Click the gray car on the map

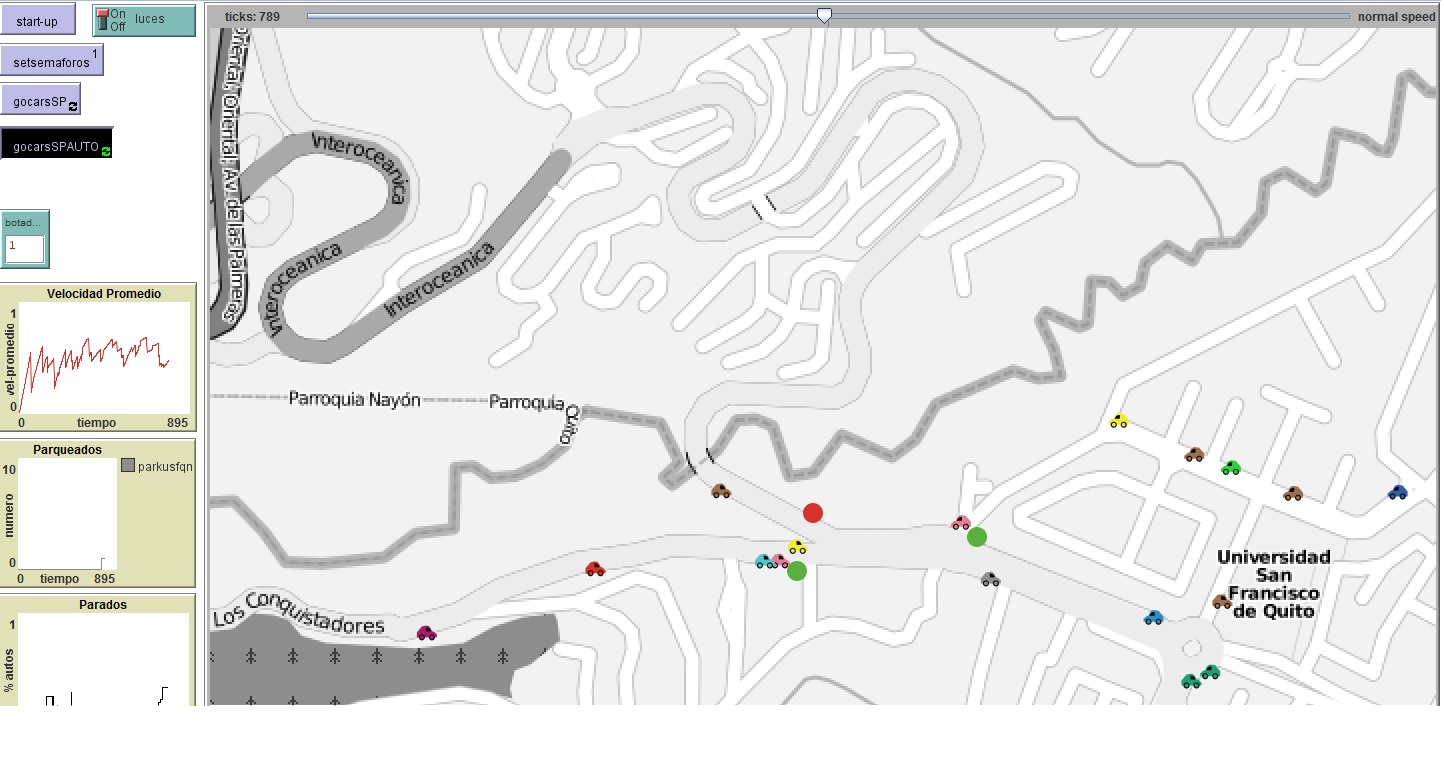click(x=990, y=579)
